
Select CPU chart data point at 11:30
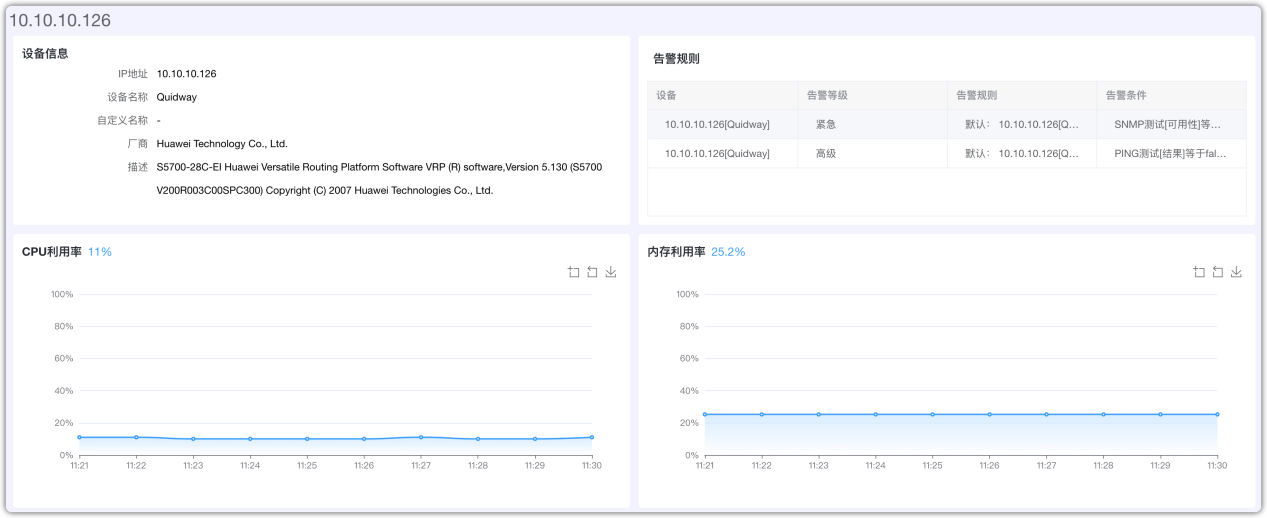(x=592, y=437)
